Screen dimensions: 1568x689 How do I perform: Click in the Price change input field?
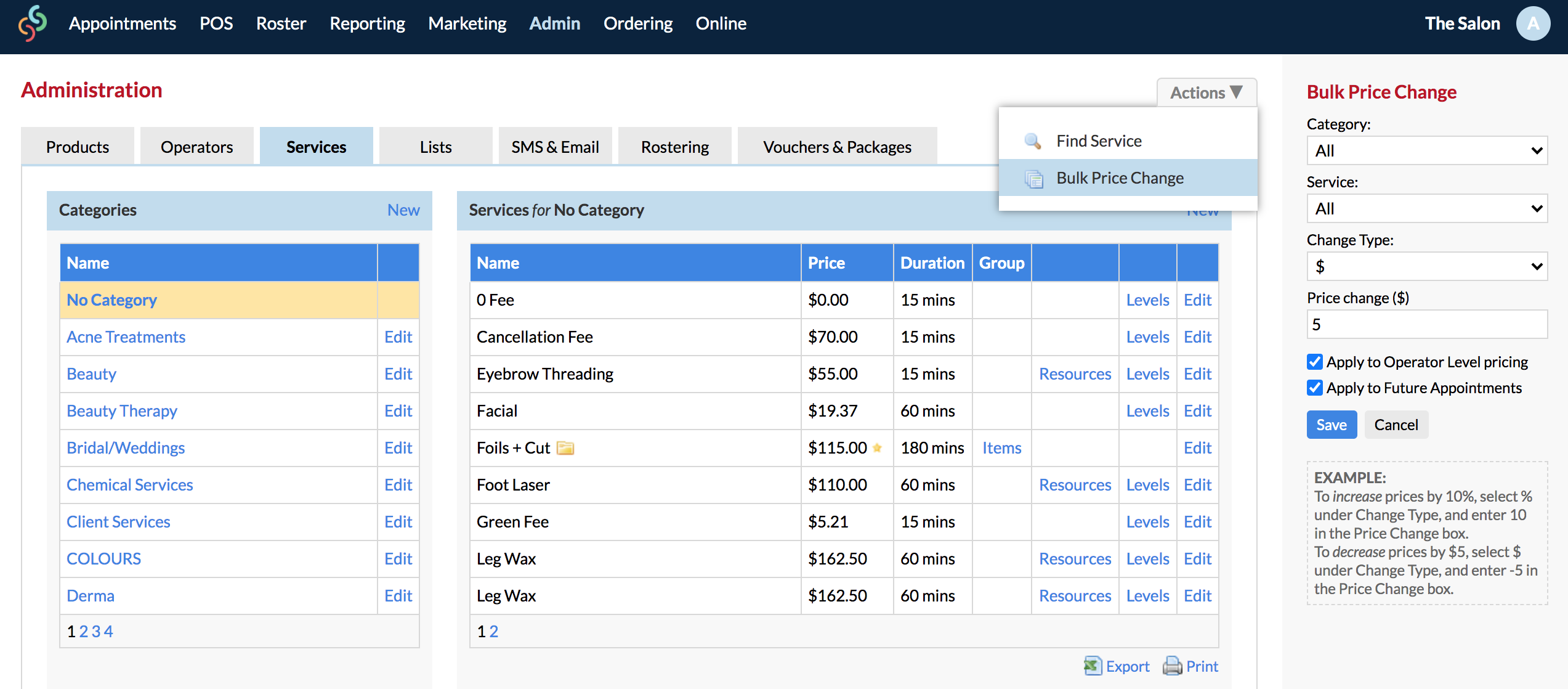[x=1427, y=324]
